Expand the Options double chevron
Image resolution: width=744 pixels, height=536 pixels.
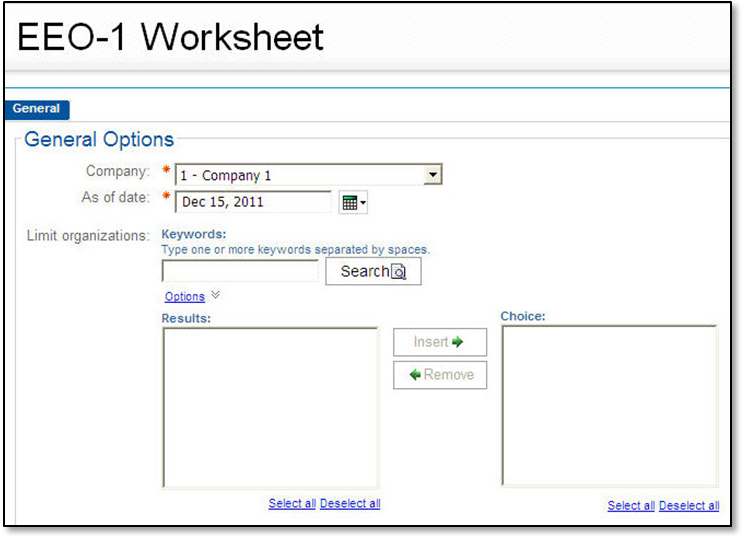[x=216, y=296]
